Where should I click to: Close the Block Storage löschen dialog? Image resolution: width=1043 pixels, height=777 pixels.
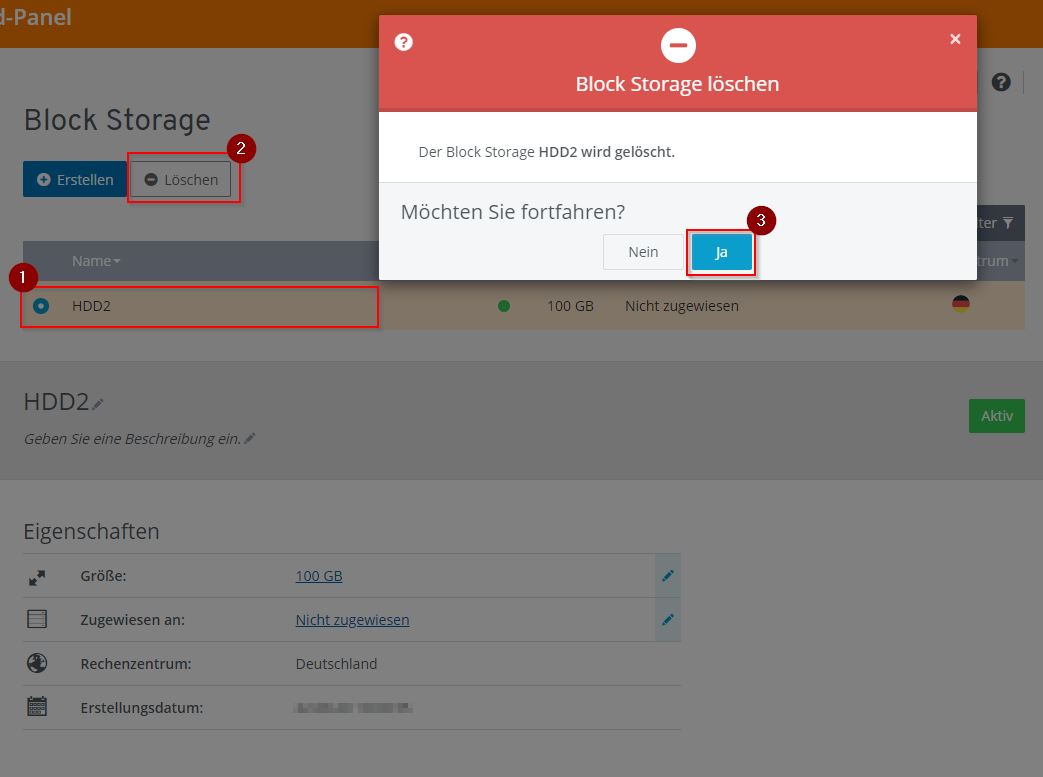pos(955,39)
